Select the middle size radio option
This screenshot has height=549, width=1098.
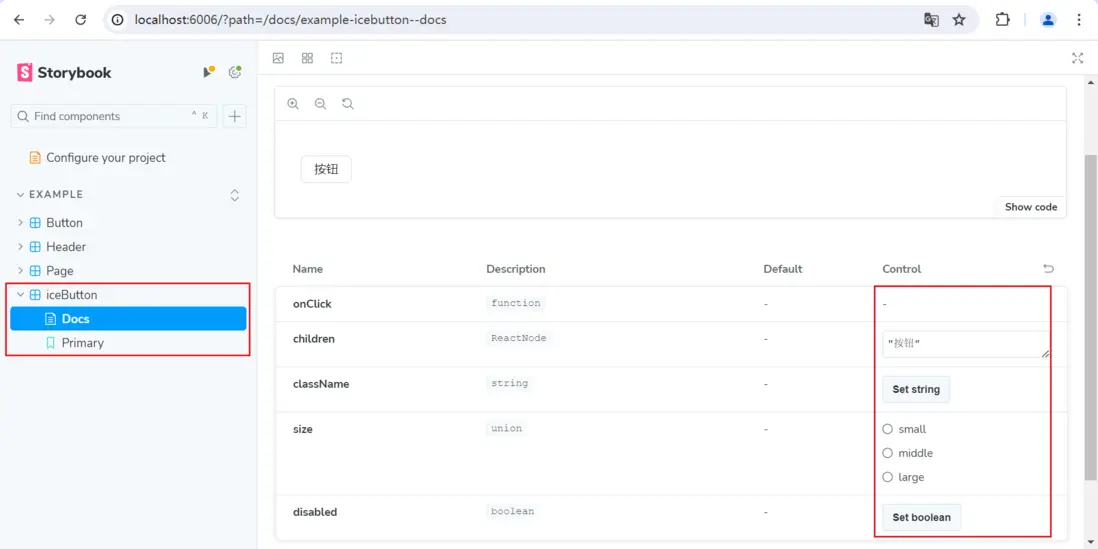click(887, 453)
